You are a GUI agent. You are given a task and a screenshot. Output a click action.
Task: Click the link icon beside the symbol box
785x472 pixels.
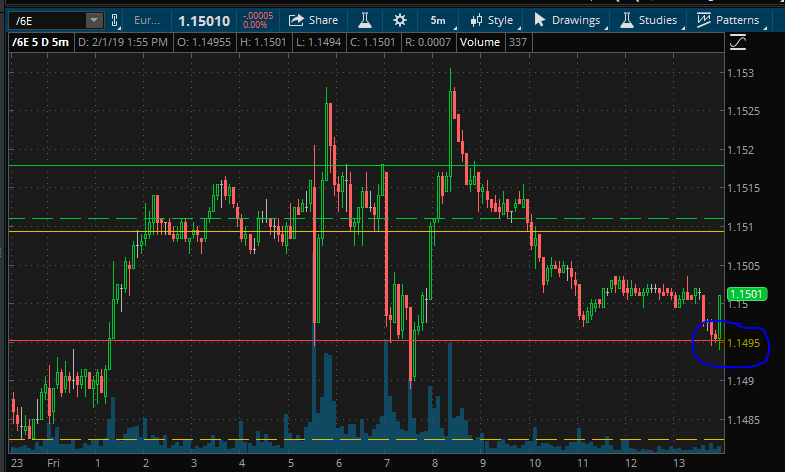tap(115, 21)
